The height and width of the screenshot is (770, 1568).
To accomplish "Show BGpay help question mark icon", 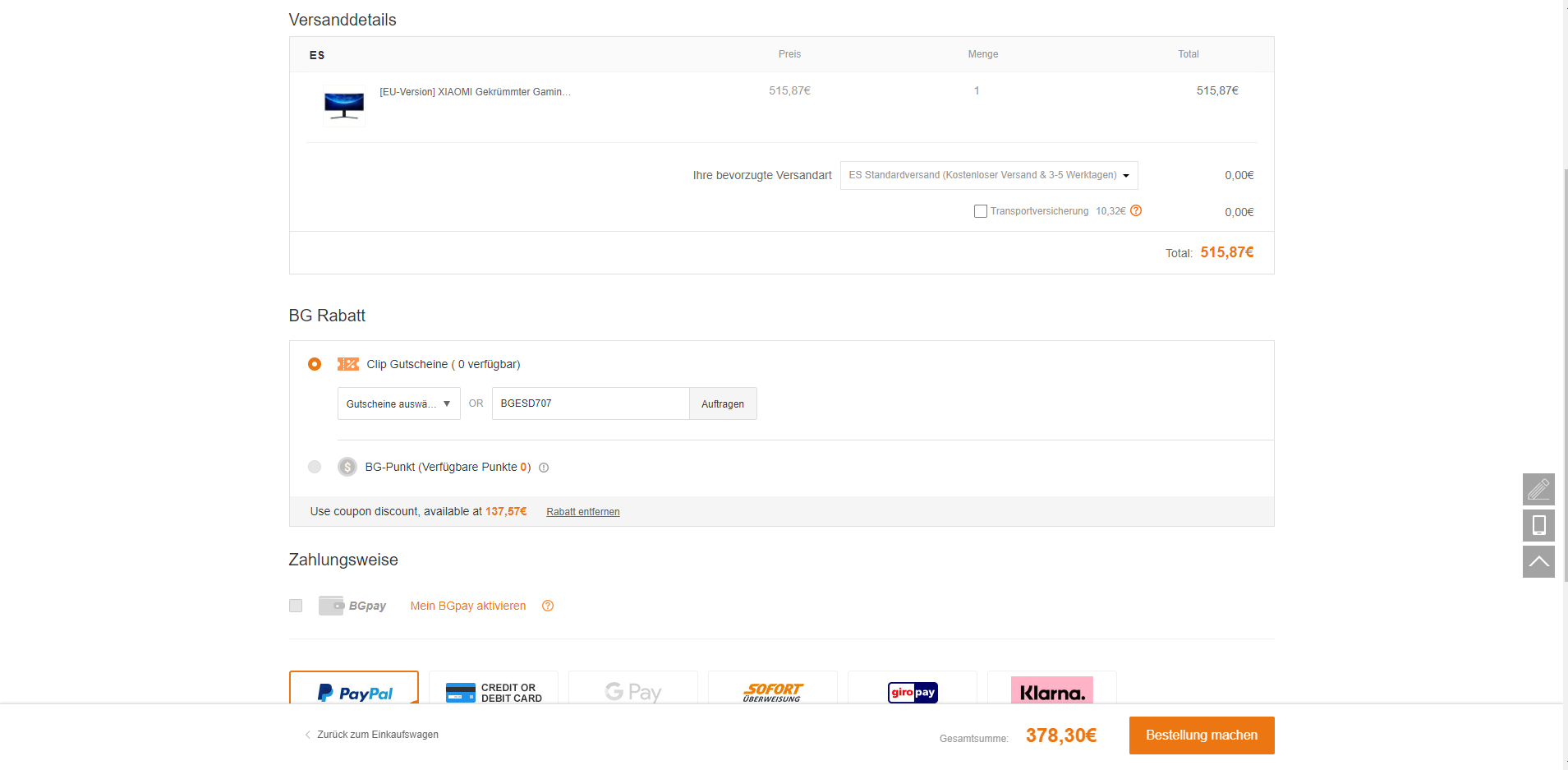I will click(548, 606).
